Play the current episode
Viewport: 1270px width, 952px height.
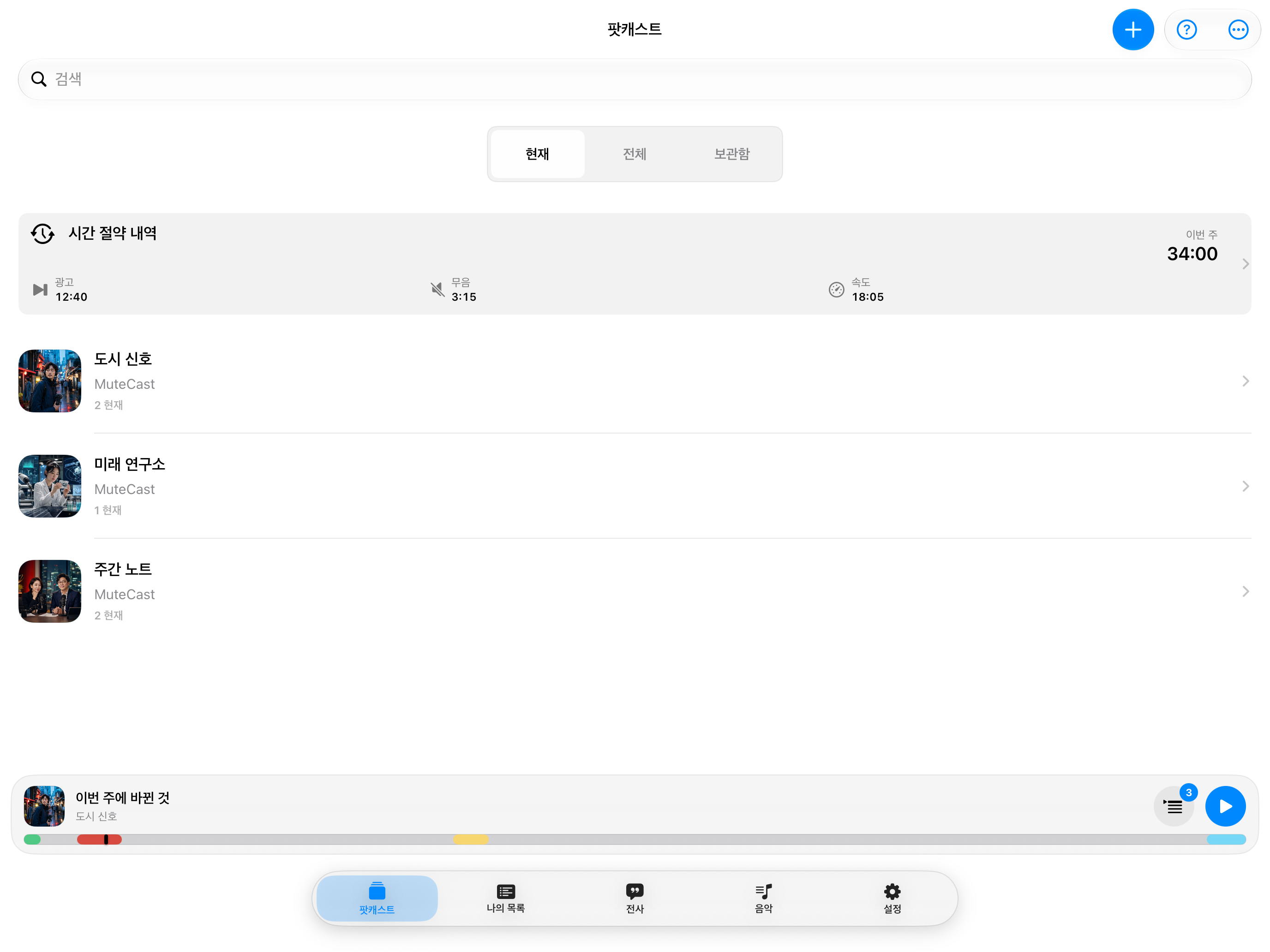[x=1225, y=806]
